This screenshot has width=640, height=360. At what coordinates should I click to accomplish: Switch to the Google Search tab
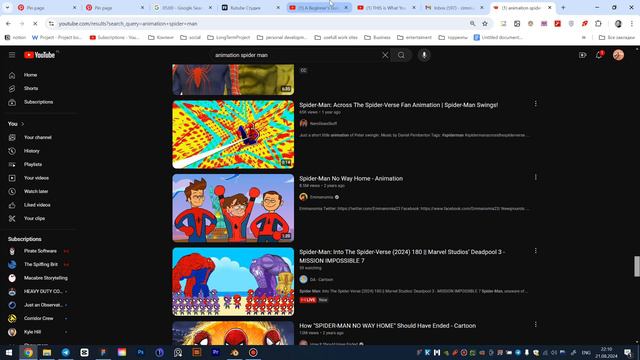click(182, 8)
